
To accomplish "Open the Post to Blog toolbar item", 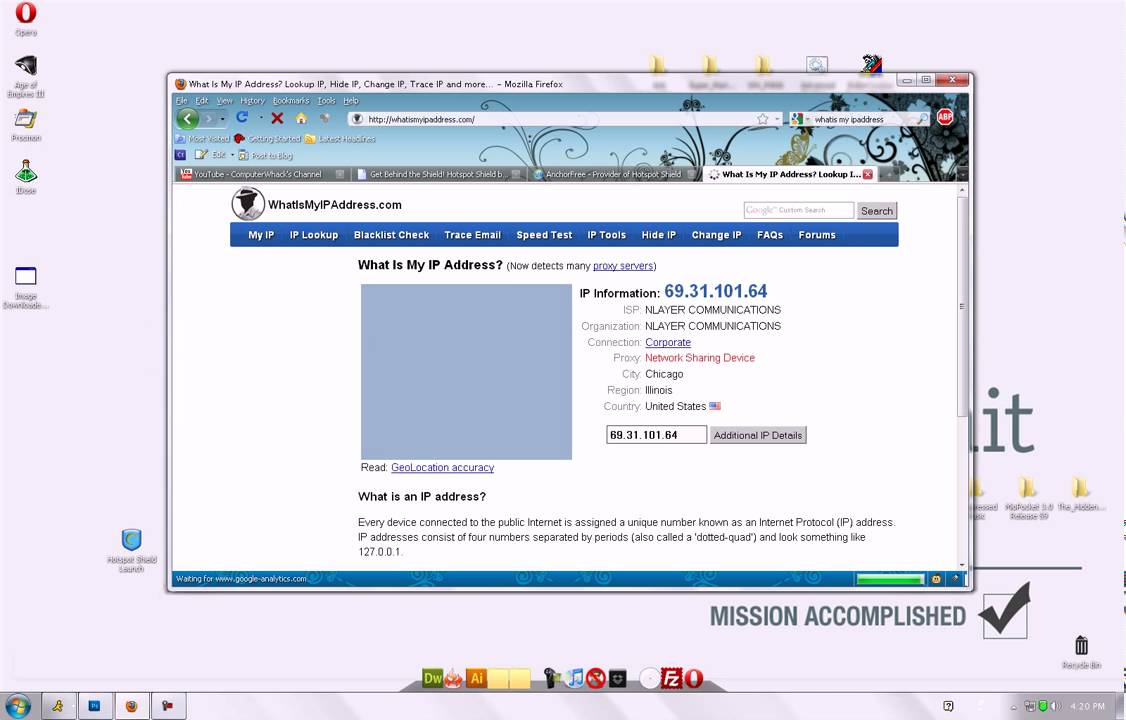I will click(266, 155).
